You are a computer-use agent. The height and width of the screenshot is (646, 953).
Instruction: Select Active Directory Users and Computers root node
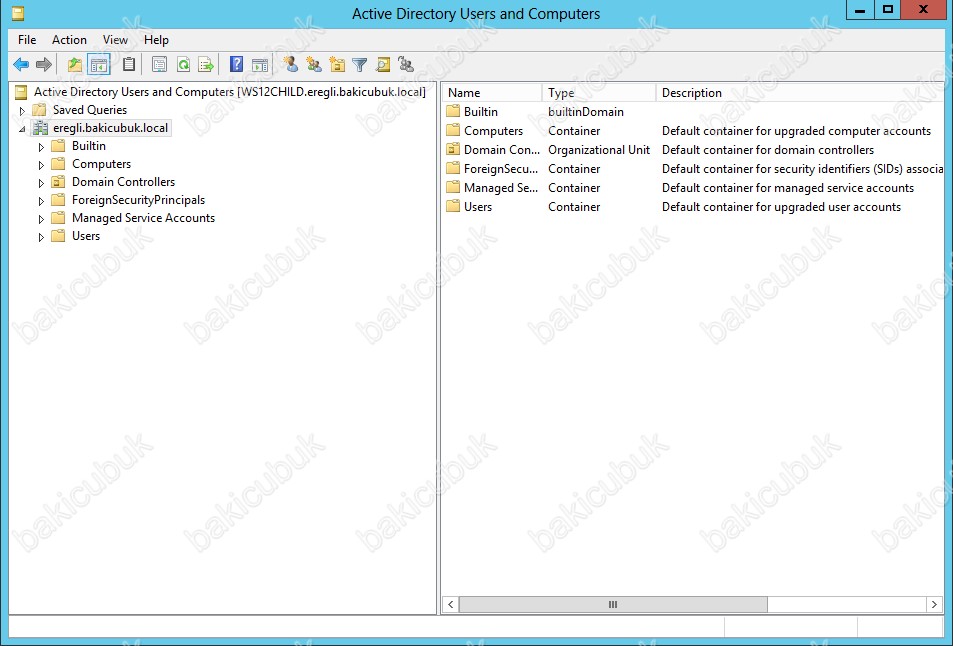click(230, 92)
